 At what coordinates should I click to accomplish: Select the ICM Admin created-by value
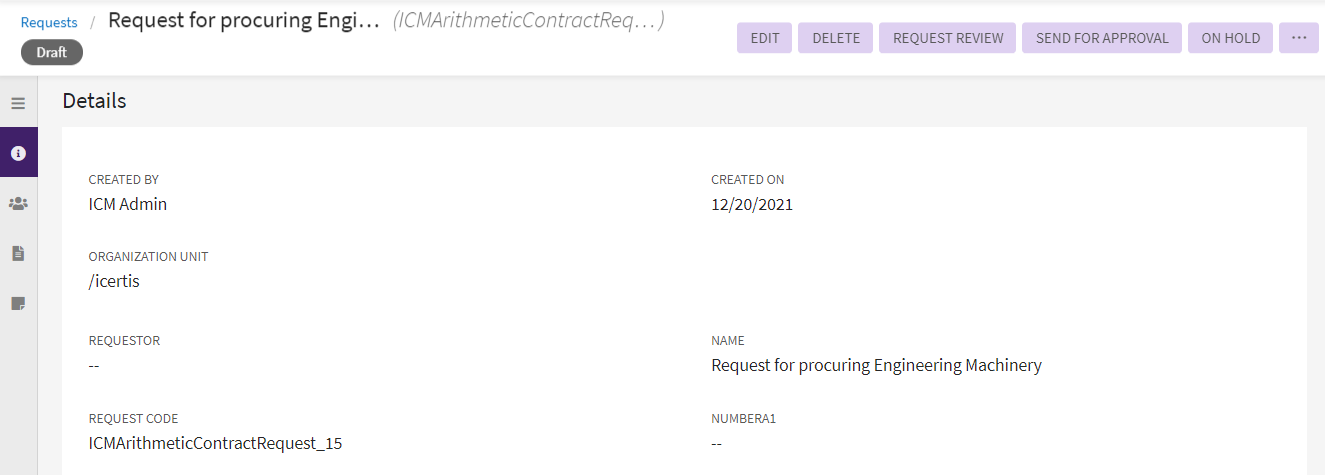128,204
